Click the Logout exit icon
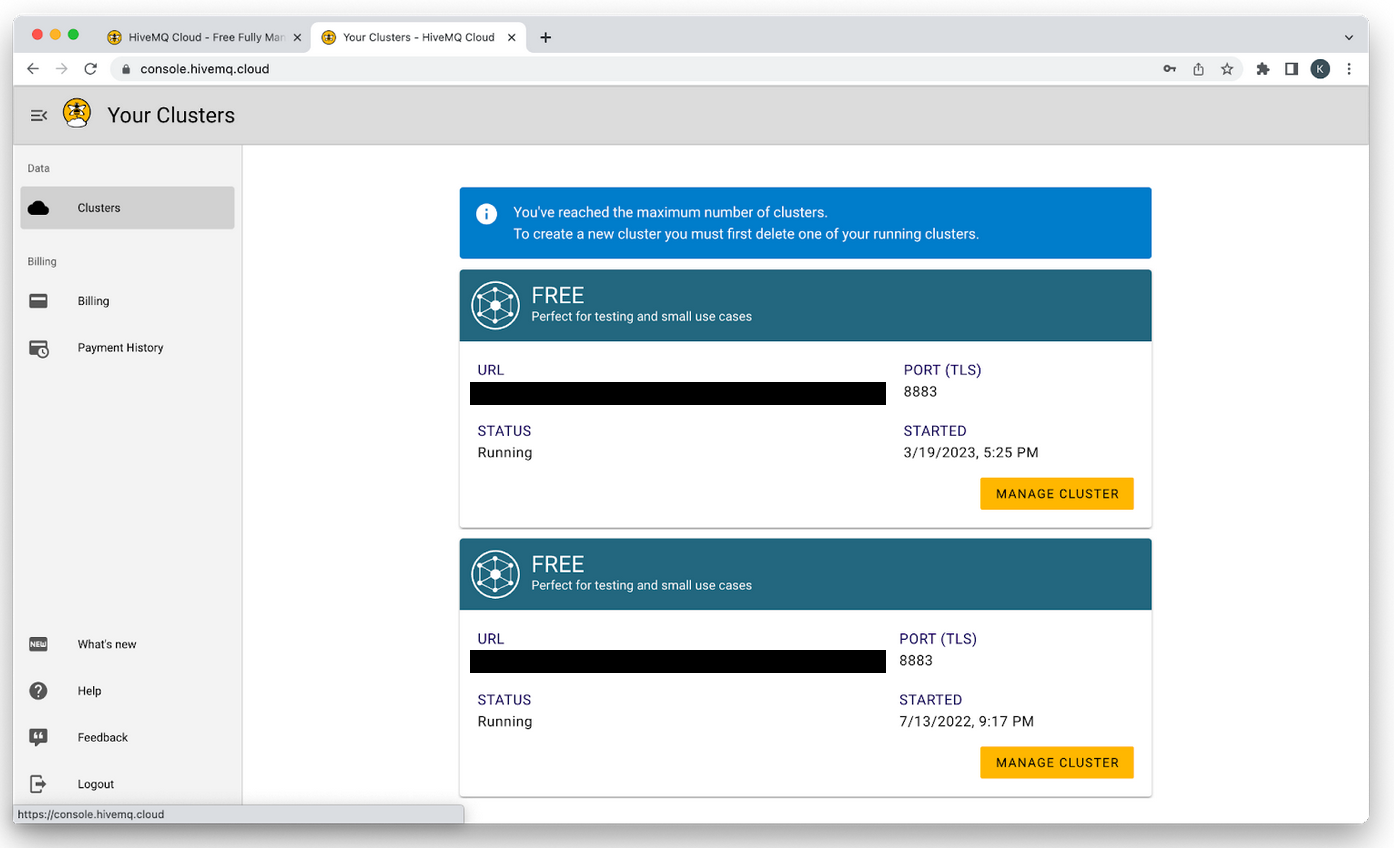This screenshot has height=848, width=1394. coord(38,784)
